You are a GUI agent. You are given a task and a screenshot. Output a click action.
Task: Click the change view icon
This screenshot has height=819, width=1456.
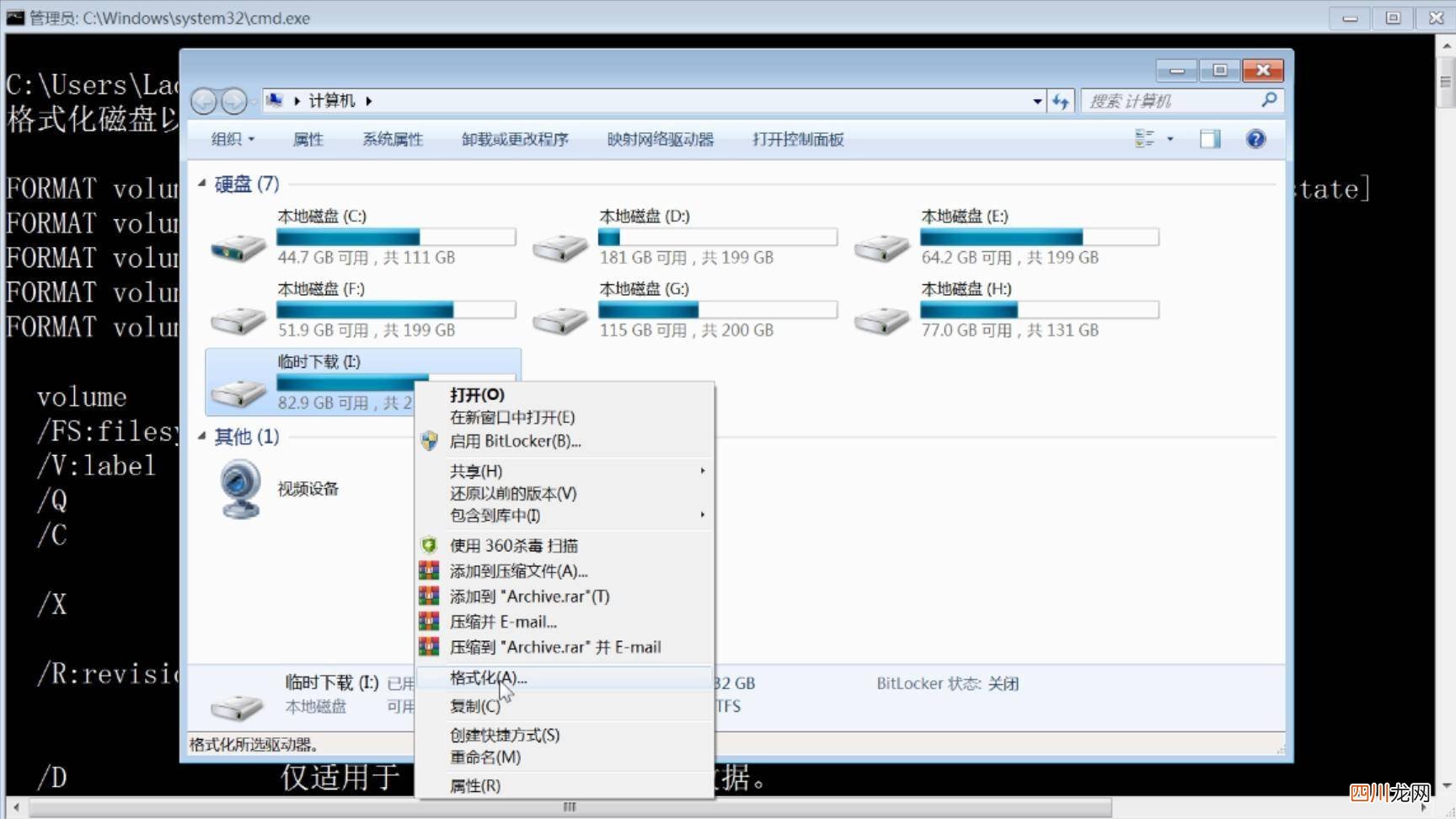click(1144, 139)
